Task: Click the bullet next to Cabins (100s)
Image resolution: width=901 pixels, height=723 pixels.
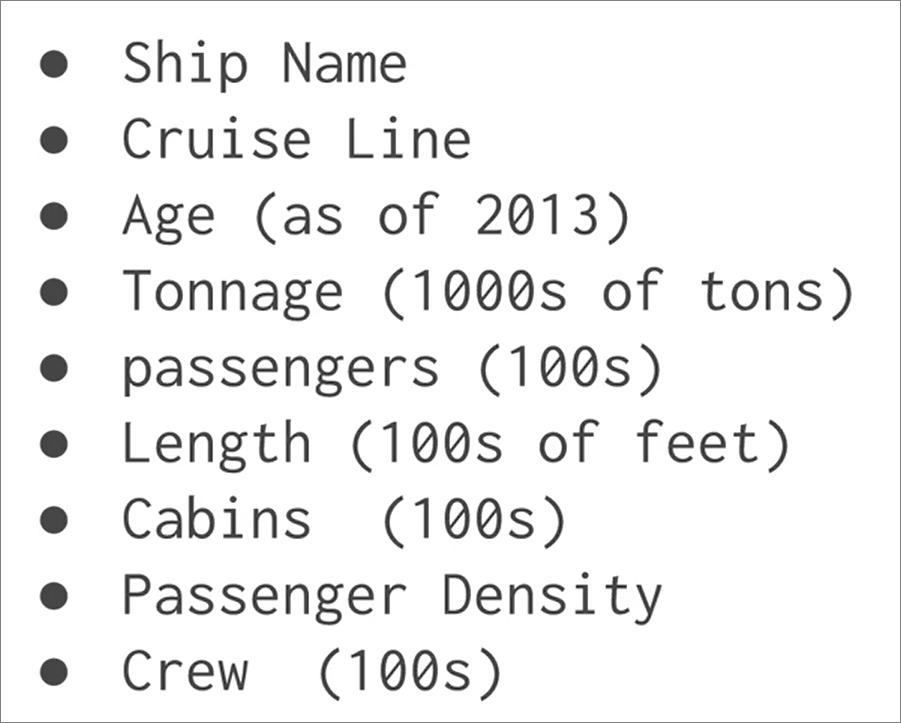Action: 54,520
